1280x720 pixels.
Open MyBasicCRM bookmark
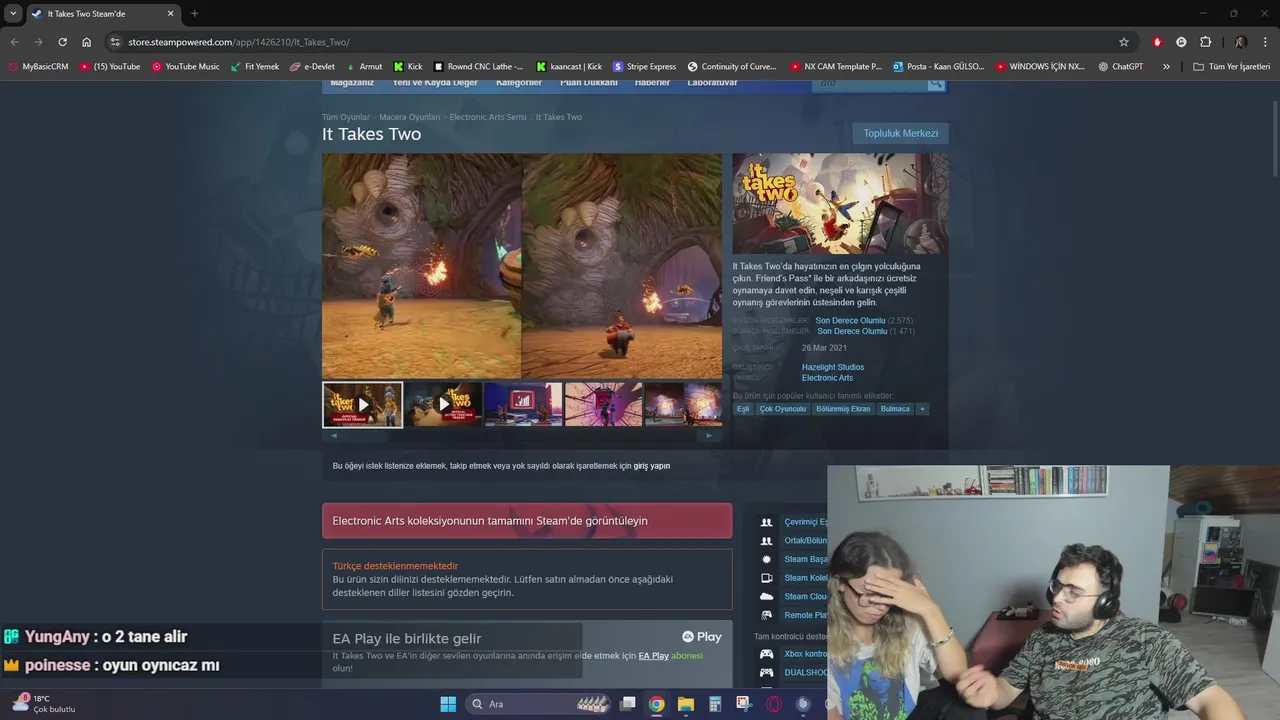pyautogui.click(x=38, y=67)
